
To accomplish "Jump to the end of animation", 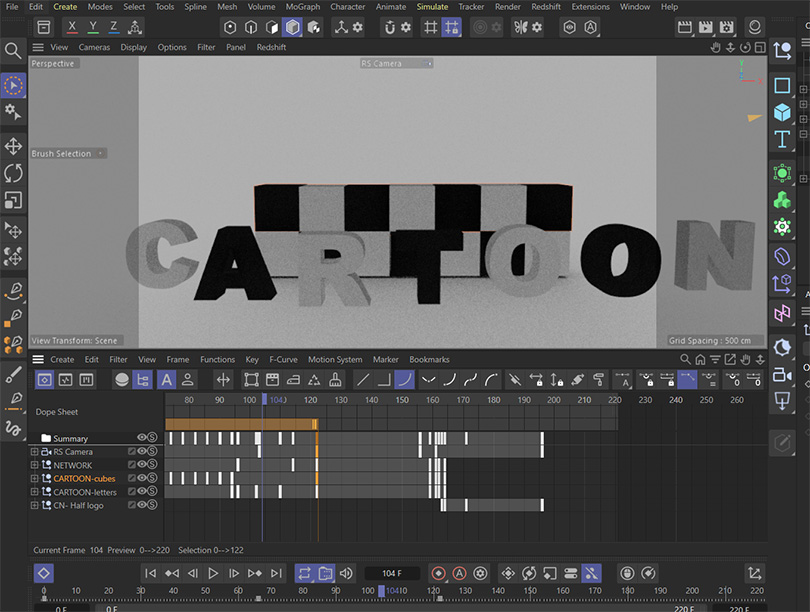I will coord(276,573).
